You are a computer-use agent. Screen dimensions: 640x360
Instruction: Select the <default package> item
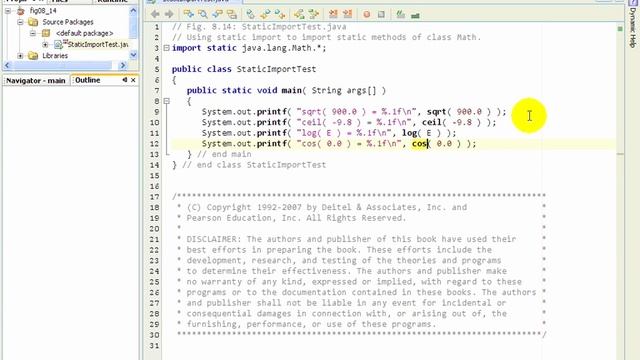(x=84, y=33)
